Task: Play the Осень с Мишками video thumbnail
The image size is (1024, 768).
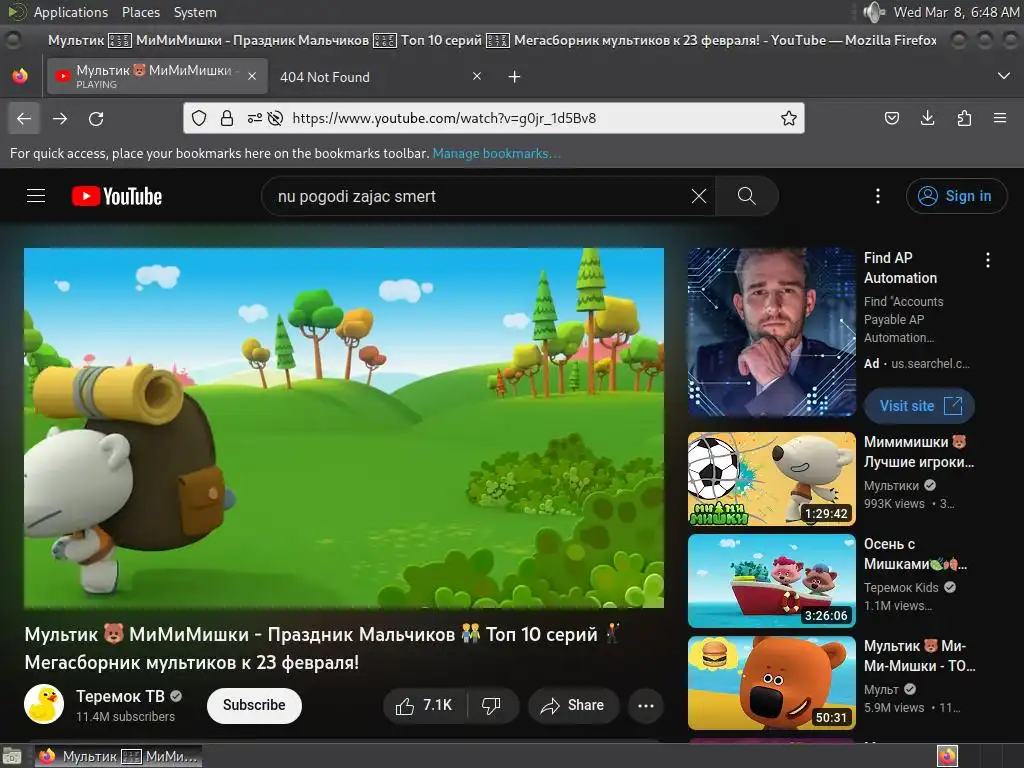Action: pyautogui.click(x=771, y=581)
